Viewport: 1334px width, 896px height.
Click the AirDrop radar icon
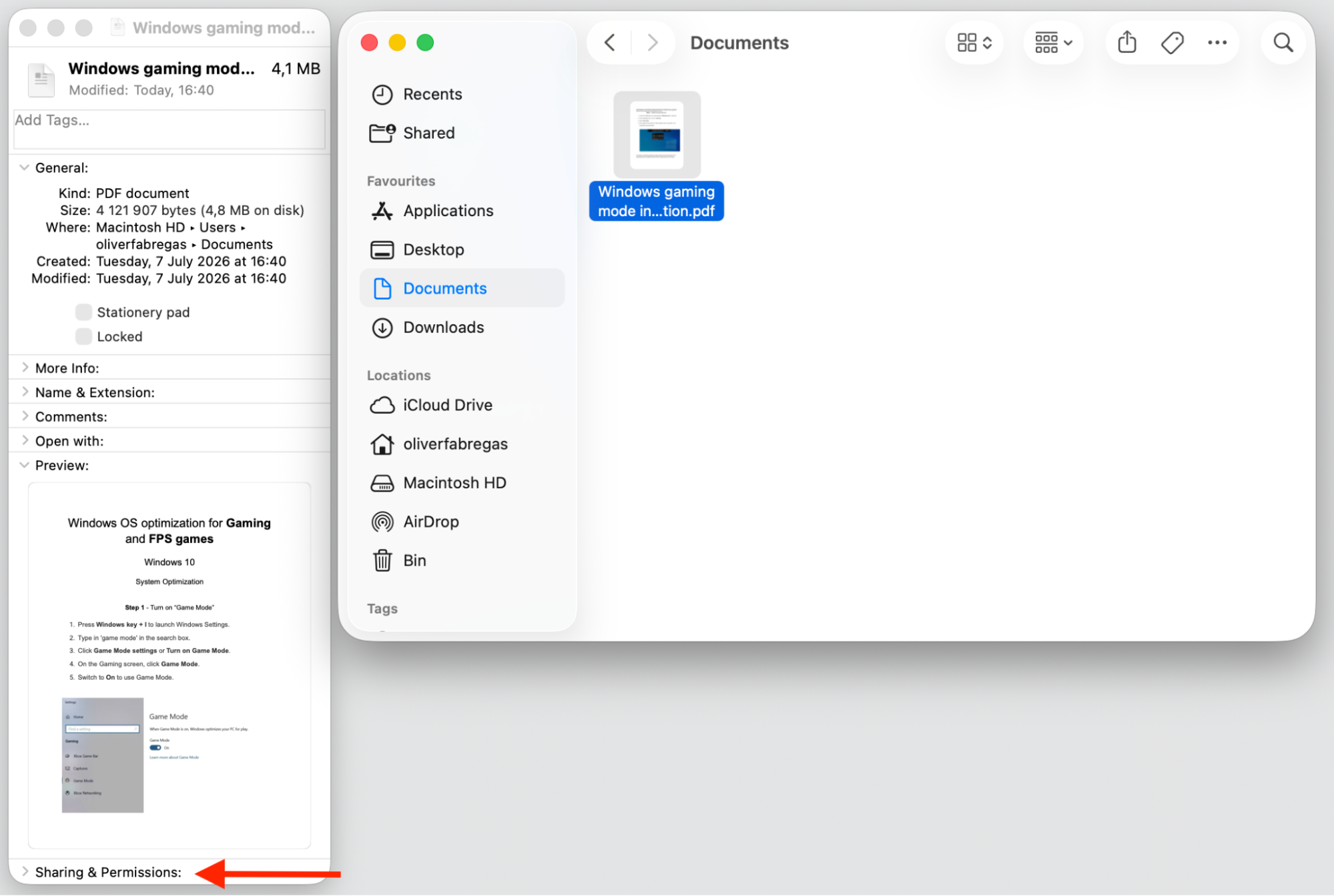pos(382,522)
